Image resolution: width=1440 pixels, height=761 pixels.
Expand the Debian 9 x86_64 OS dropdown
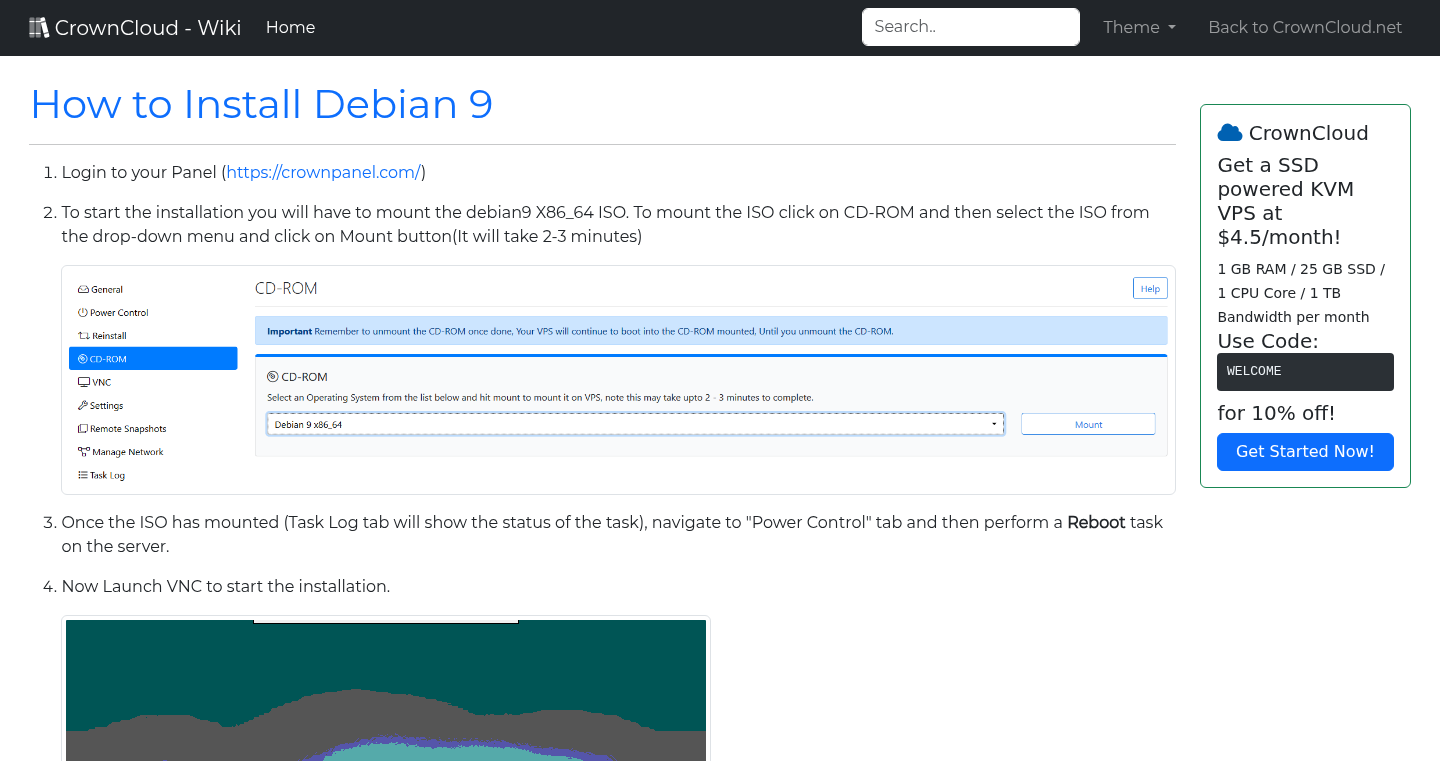coord(636,423)
